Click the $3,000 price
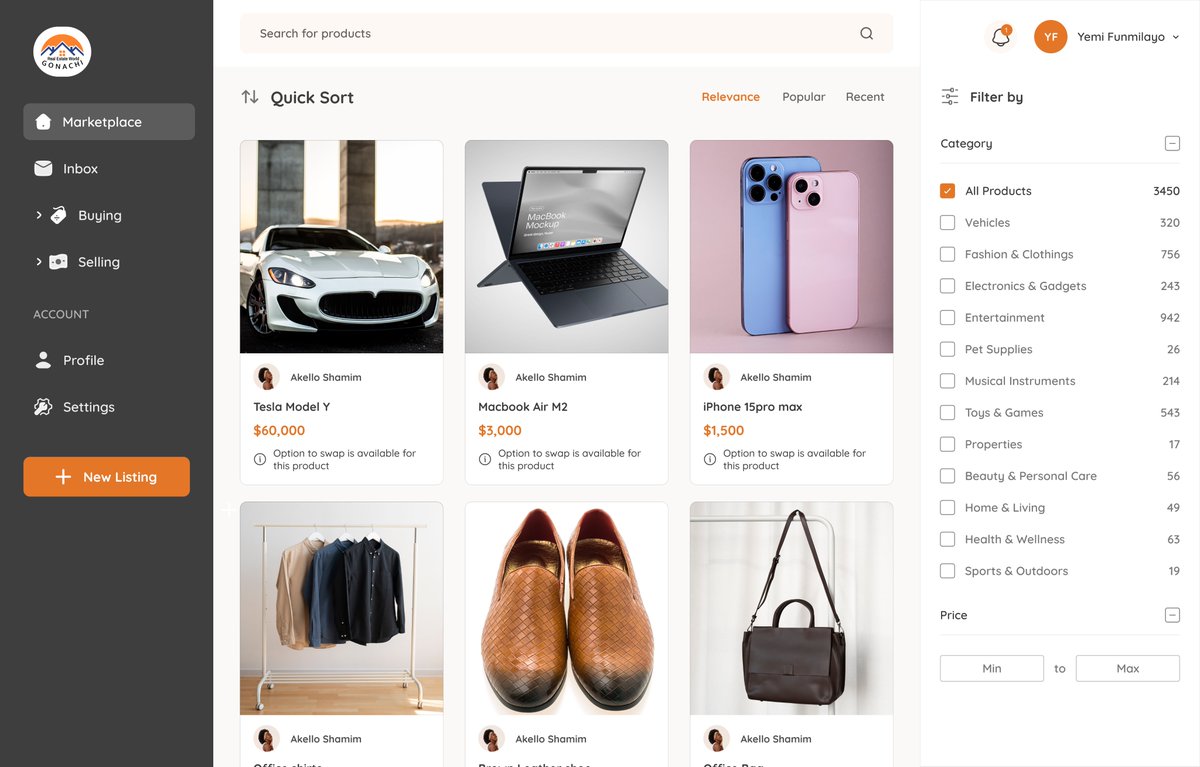 (500, 431)
